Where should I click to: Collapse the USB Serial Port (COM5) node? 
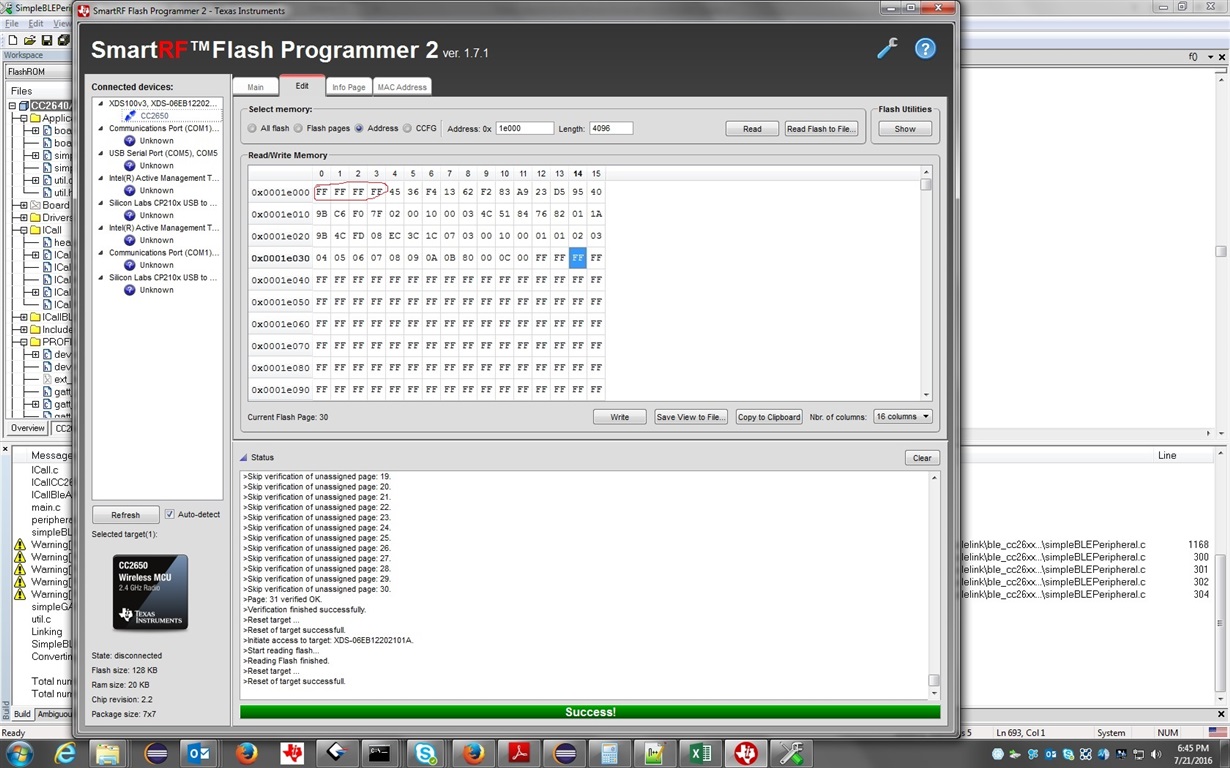(x=99, y=153)
